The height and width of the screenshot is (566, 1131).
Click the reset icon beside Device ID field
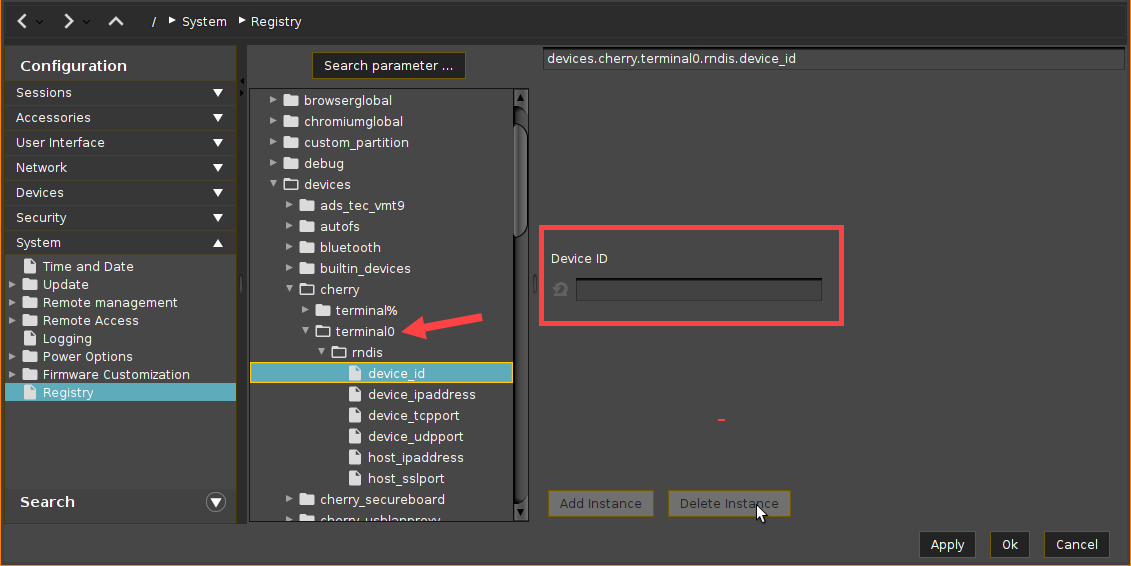pos(561,290)
